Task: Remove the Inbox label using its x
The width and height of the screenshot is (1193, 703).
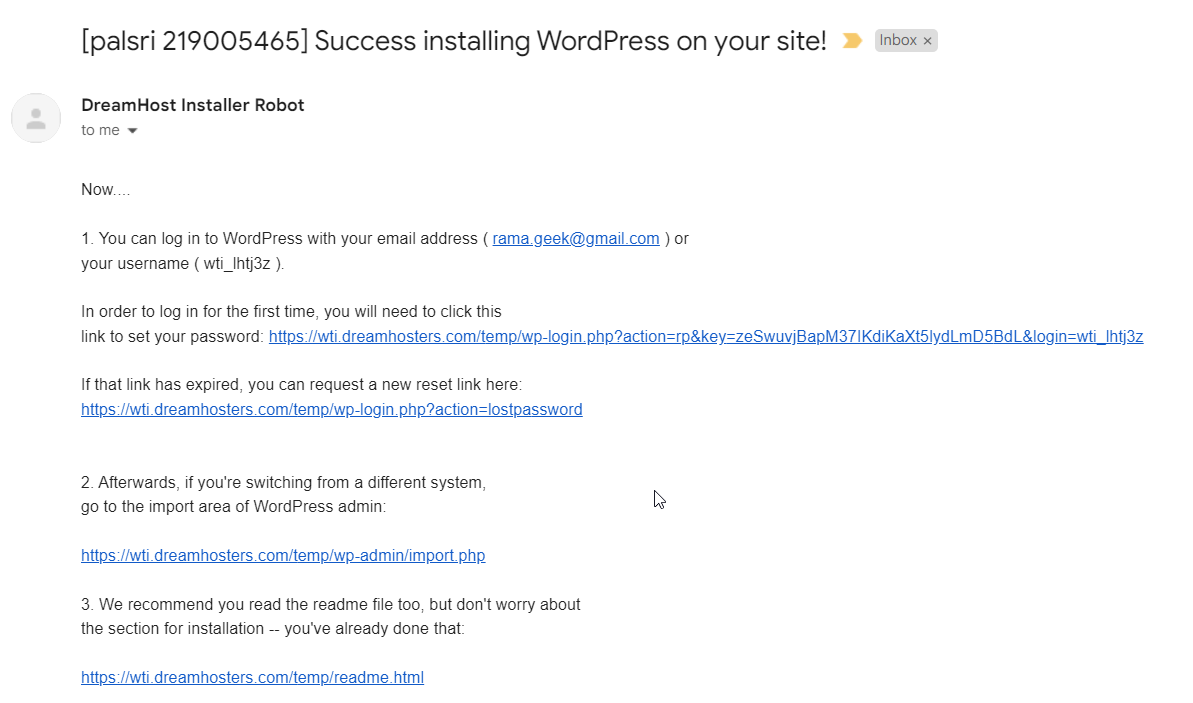Action: click(x=927, y=40)
